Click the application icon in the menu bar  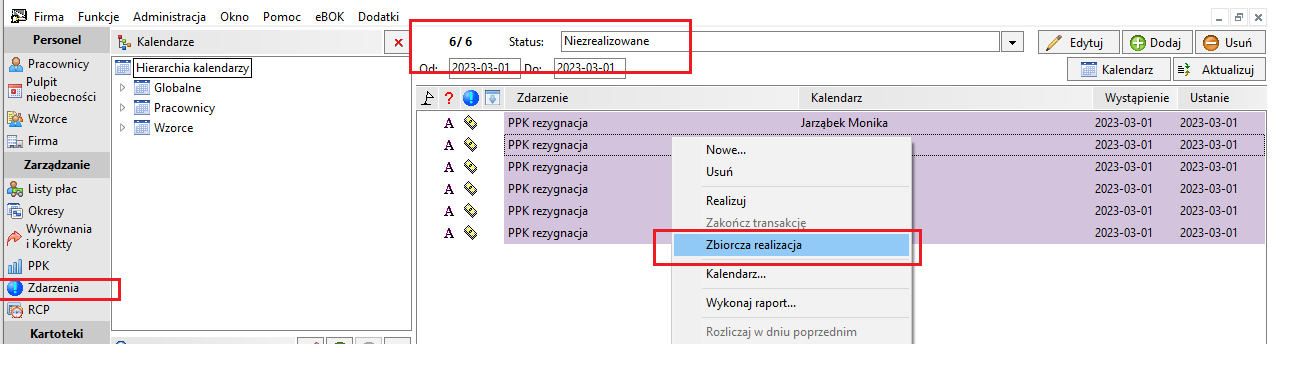click(x=18, y=17)
